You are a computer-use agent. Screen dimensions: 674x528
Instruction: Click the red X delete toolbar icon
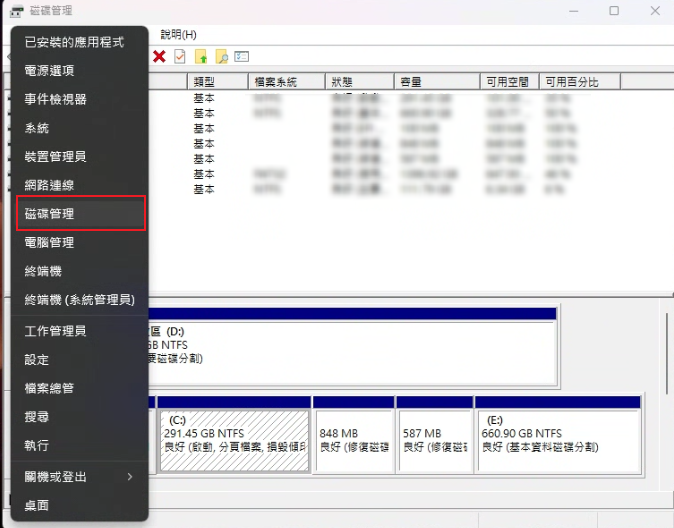(159, 56)
